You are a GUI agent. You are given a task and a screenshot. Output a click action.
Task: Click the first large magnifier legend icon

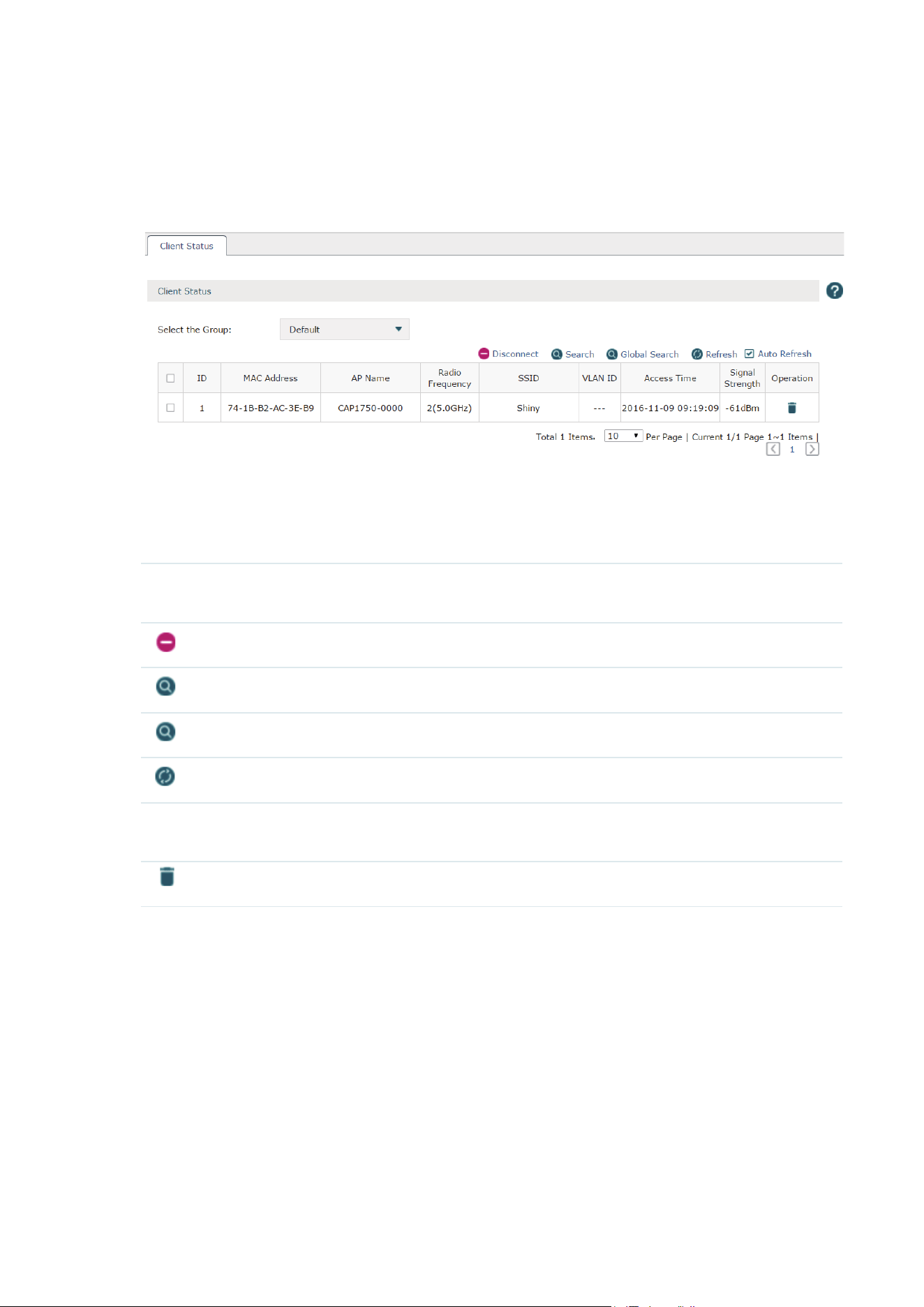tap(165, 686)
